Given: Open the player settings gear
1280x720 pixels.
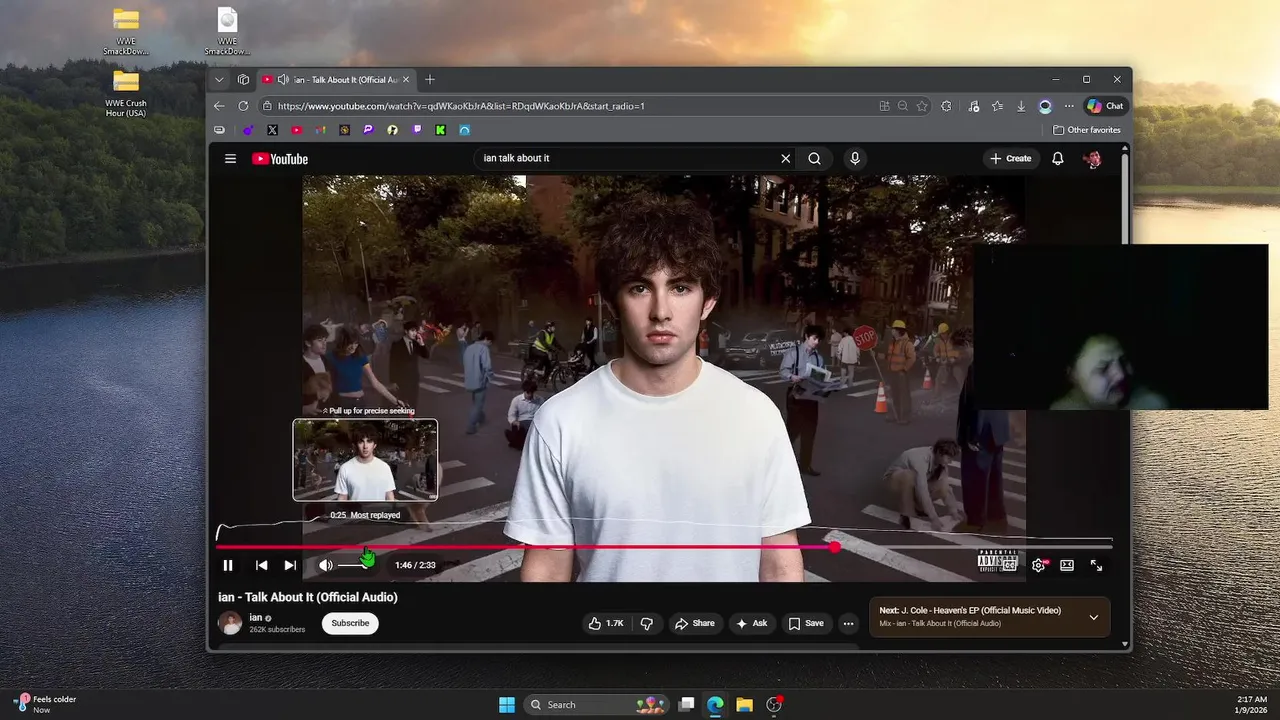Looking at the screenshot, I should (x=1039, y=565).
